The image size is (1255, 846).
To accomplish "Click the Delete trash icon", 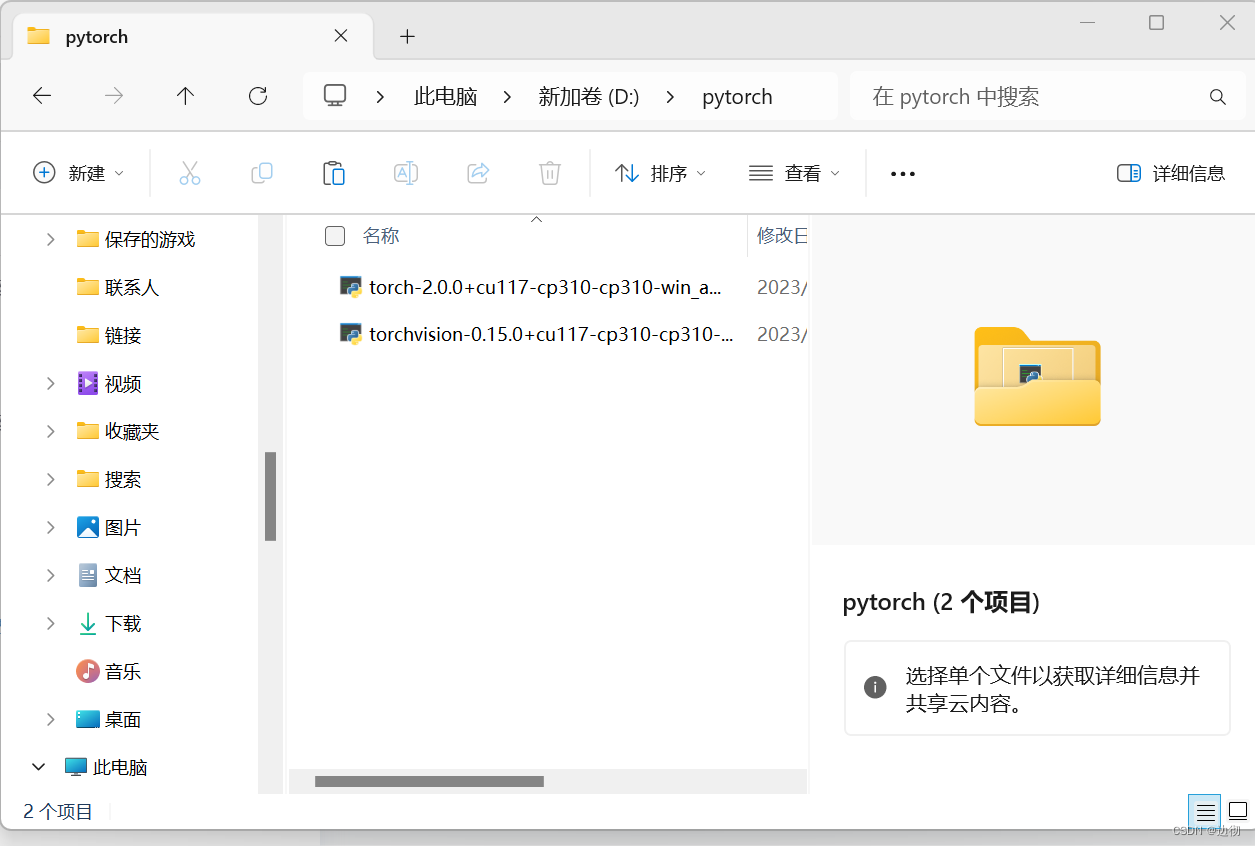I will [550, 173].
